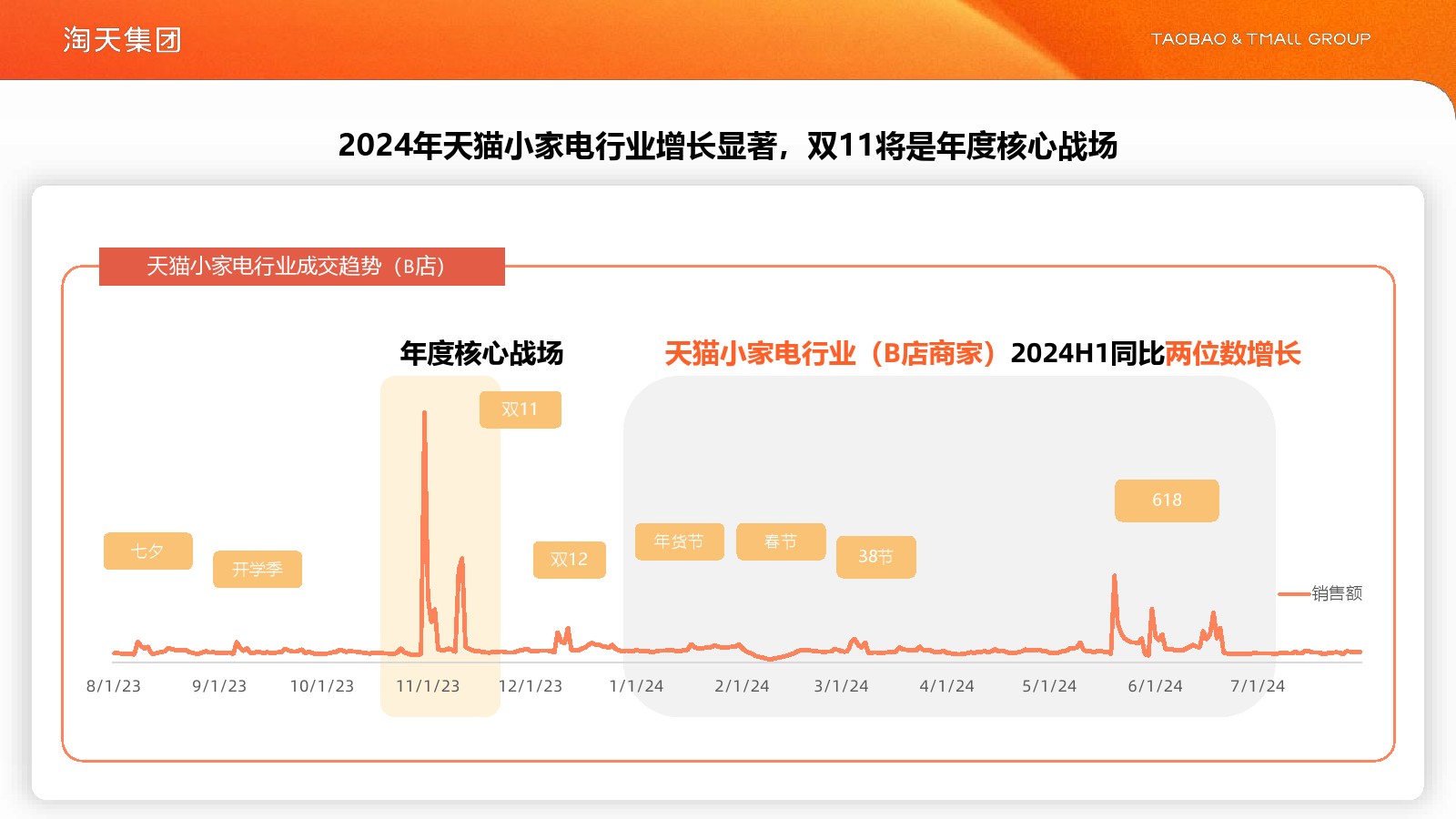The height and width of the screenshot is (819, 1456).
Task: Click the 9/1/23 axis label
Action: pyautogui.click(x=219, y=686)
